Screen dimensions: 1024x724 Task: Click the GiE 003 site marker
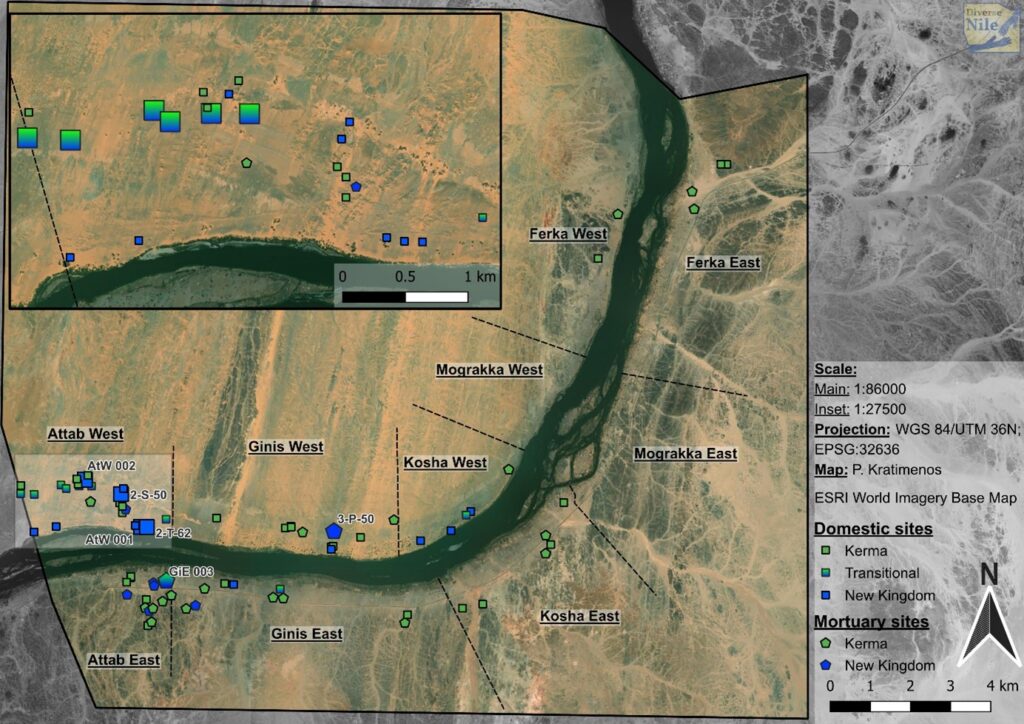click(x=166, y=580)
